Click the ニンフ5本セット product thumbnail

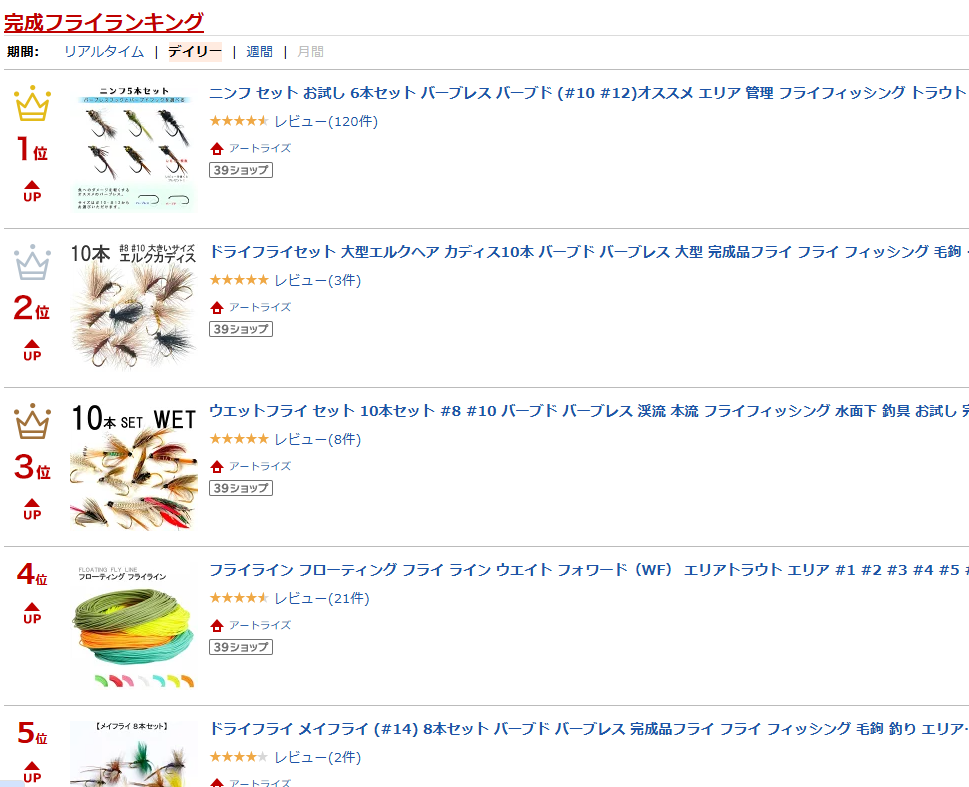(133, 148)
